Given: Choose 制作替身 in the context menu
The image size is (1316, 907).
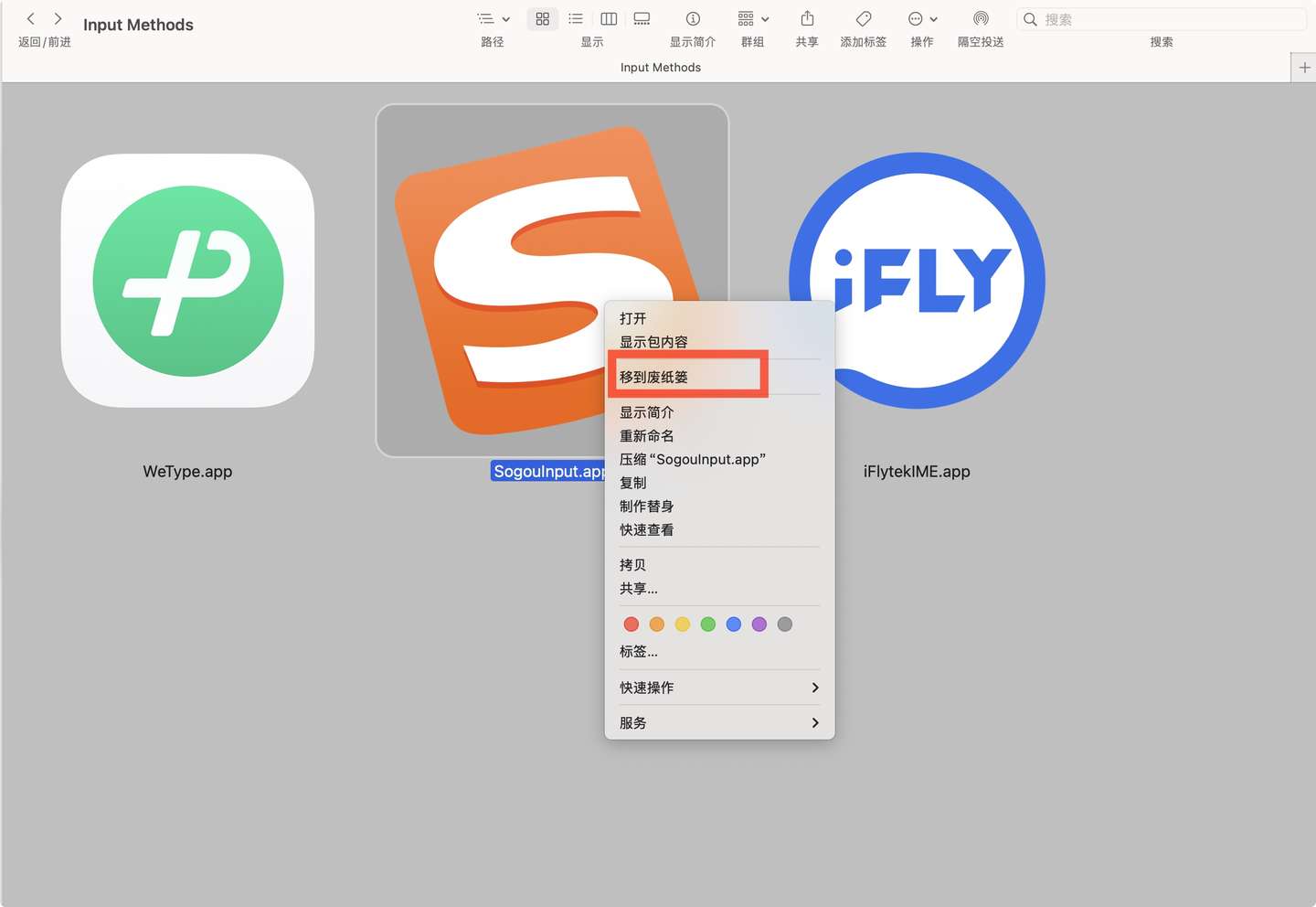Looking at the screenshot, I should click(x=719, y=507).
